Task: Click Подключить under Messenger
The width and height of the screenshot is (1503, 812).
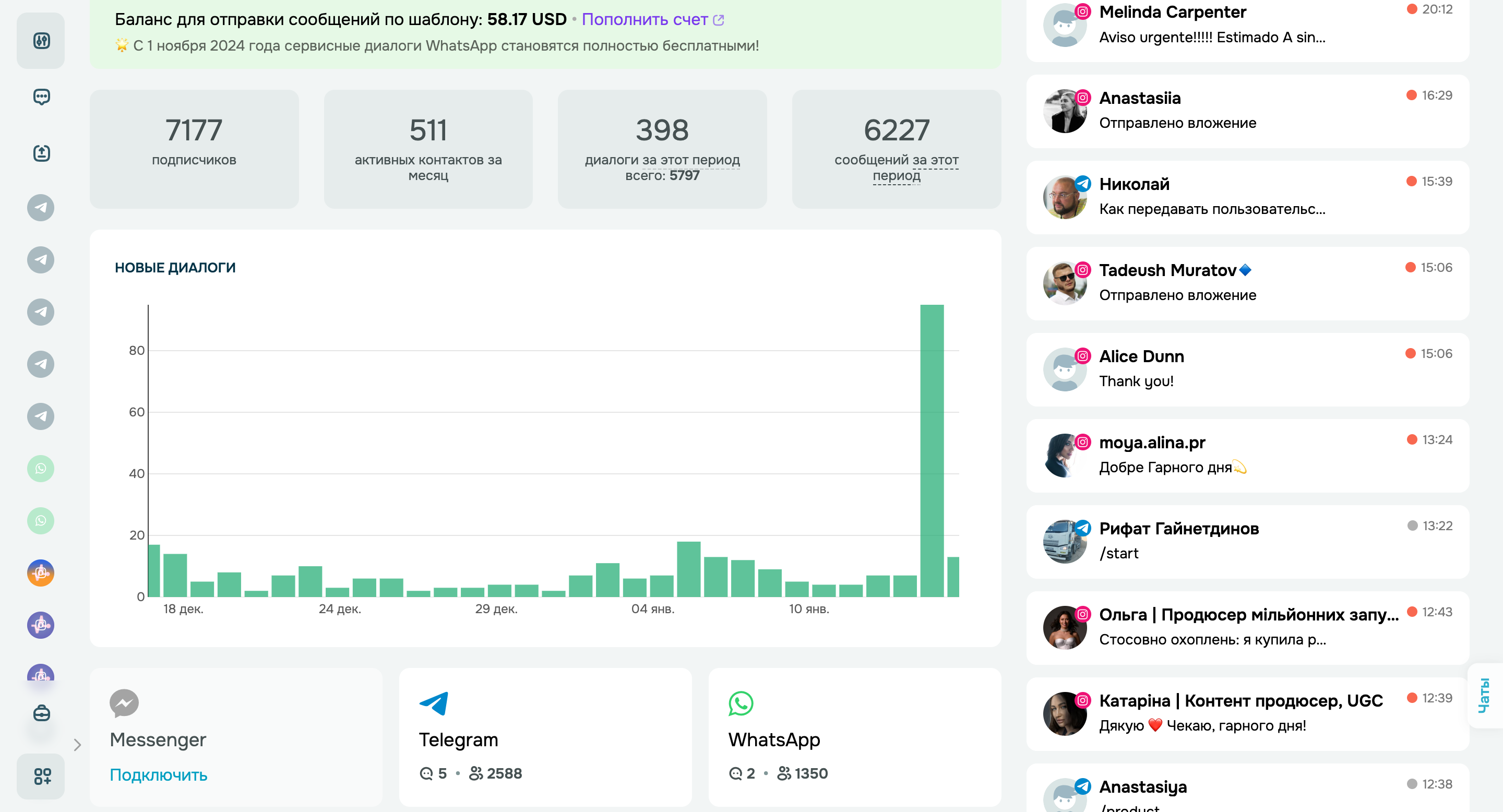Action: coord(158,774)
